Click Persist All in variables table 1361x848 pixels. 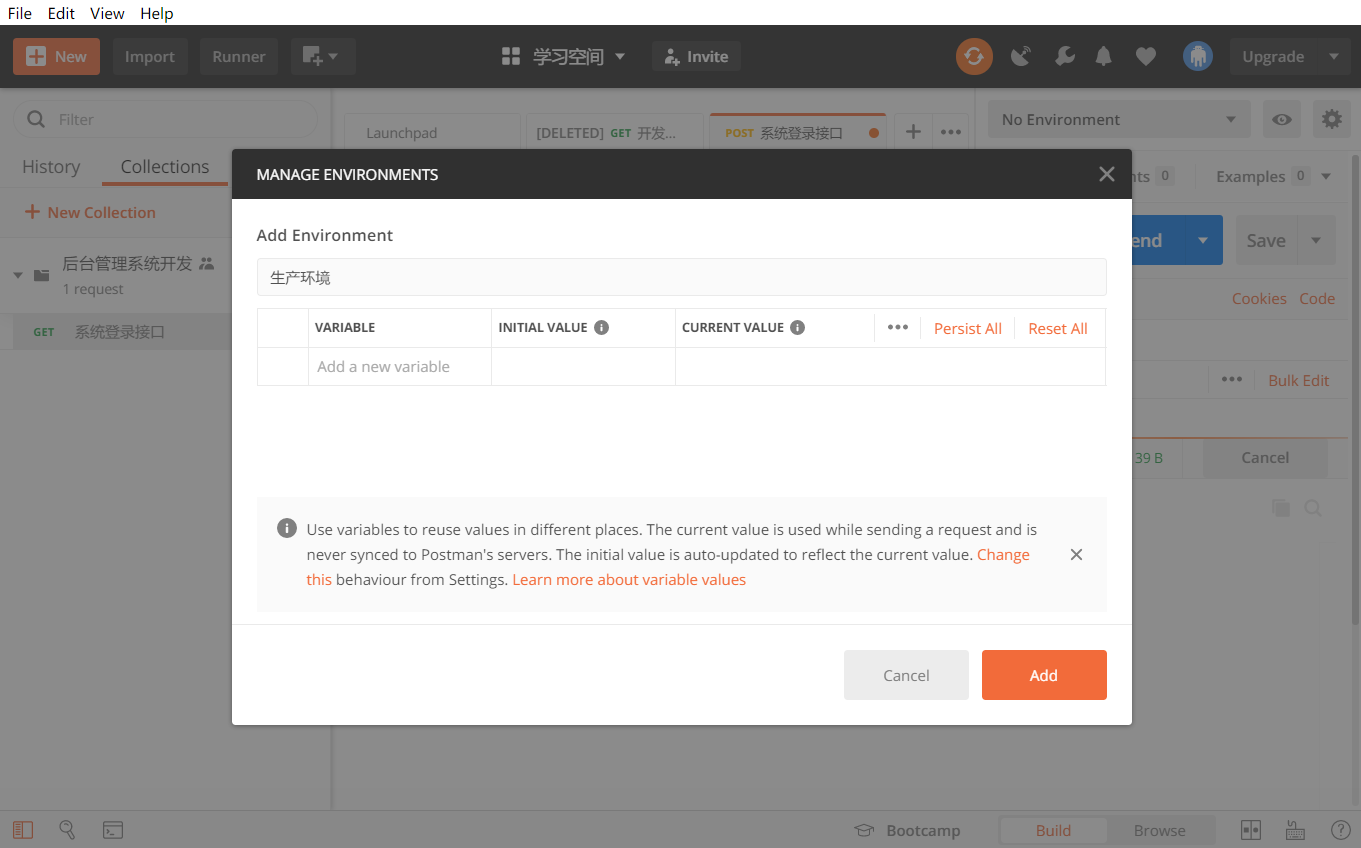pos(967,328)
